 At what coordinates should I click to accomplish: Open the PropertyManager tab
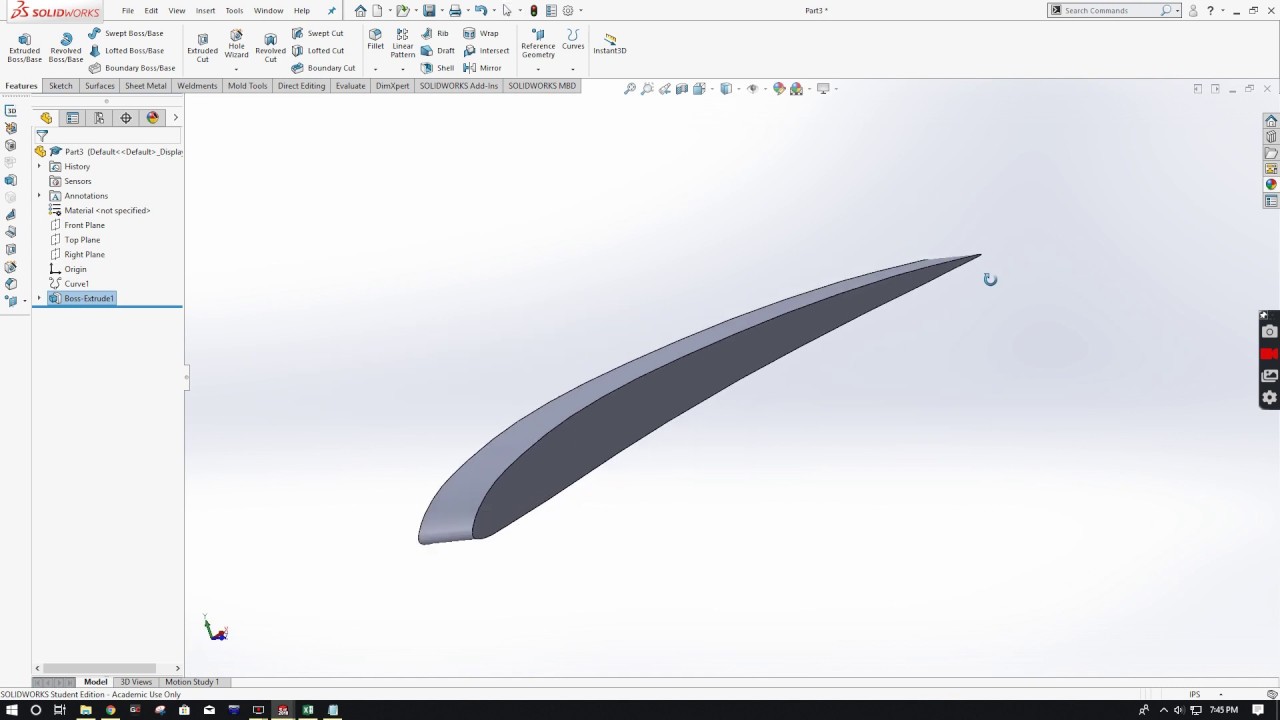[x=73, y=118]
